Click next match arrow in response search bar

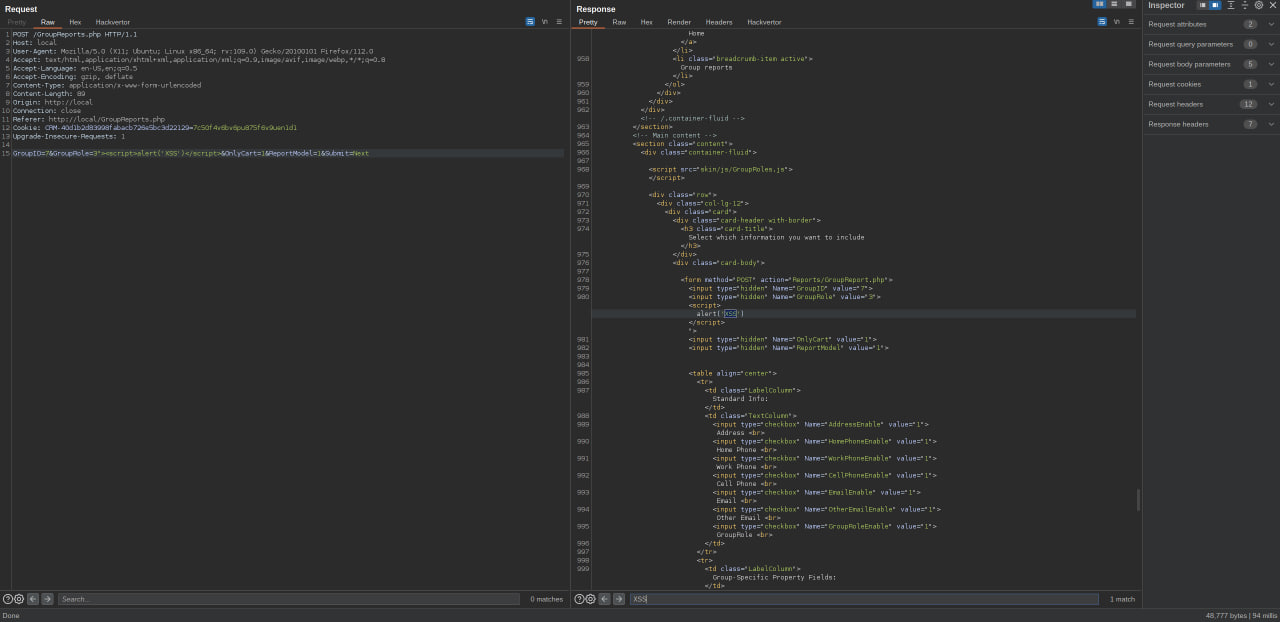click(618, 599)
